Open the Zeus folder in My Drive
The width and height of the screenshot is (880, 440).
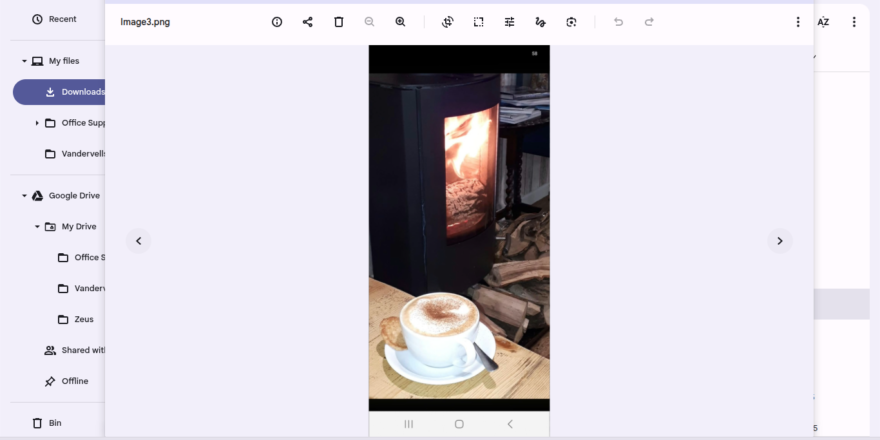coord(76,319)
